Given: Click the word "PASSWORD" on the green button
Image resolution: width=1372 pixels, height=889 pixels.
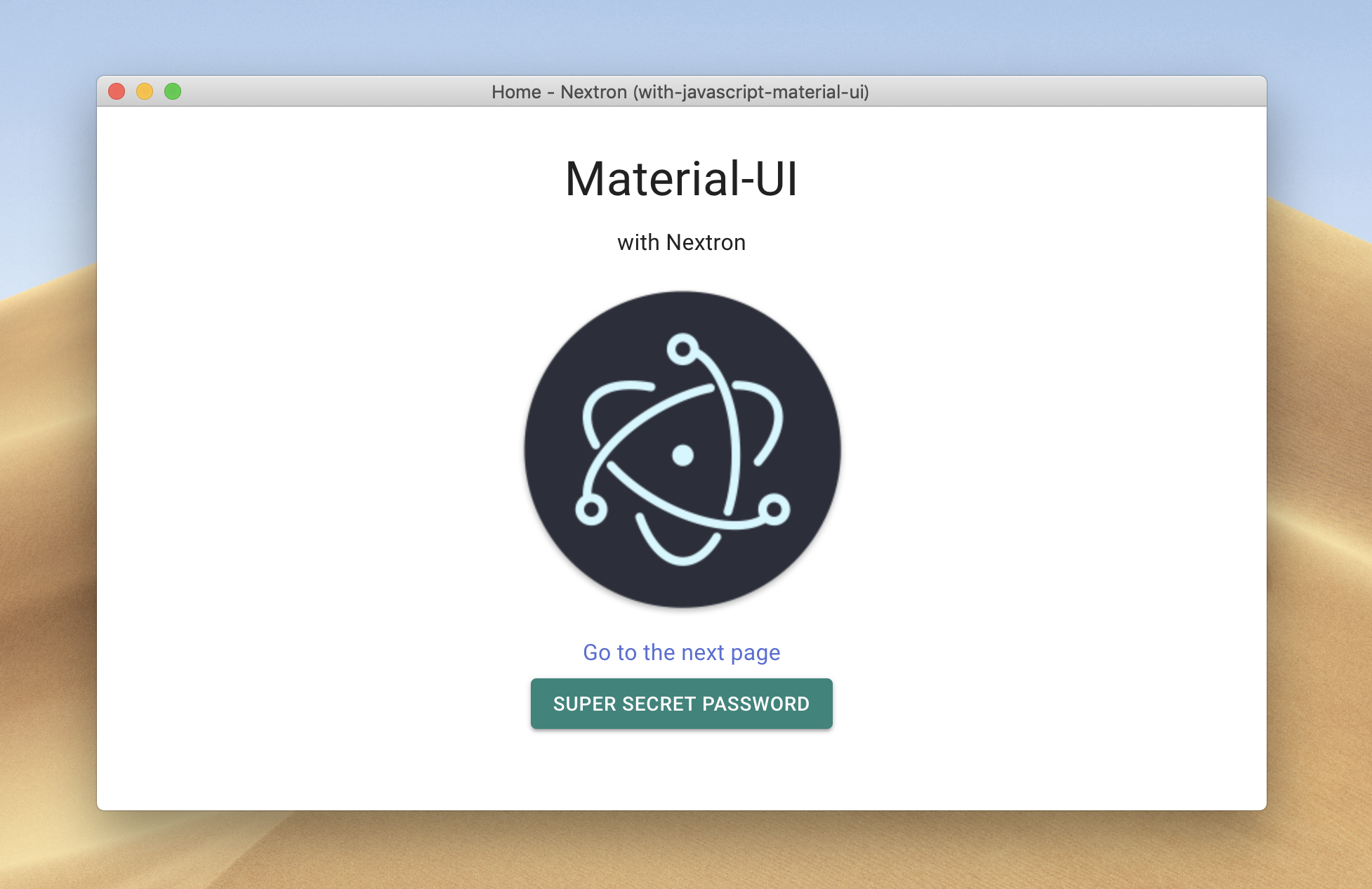Looking at the screenshot, I should [756, 704].
